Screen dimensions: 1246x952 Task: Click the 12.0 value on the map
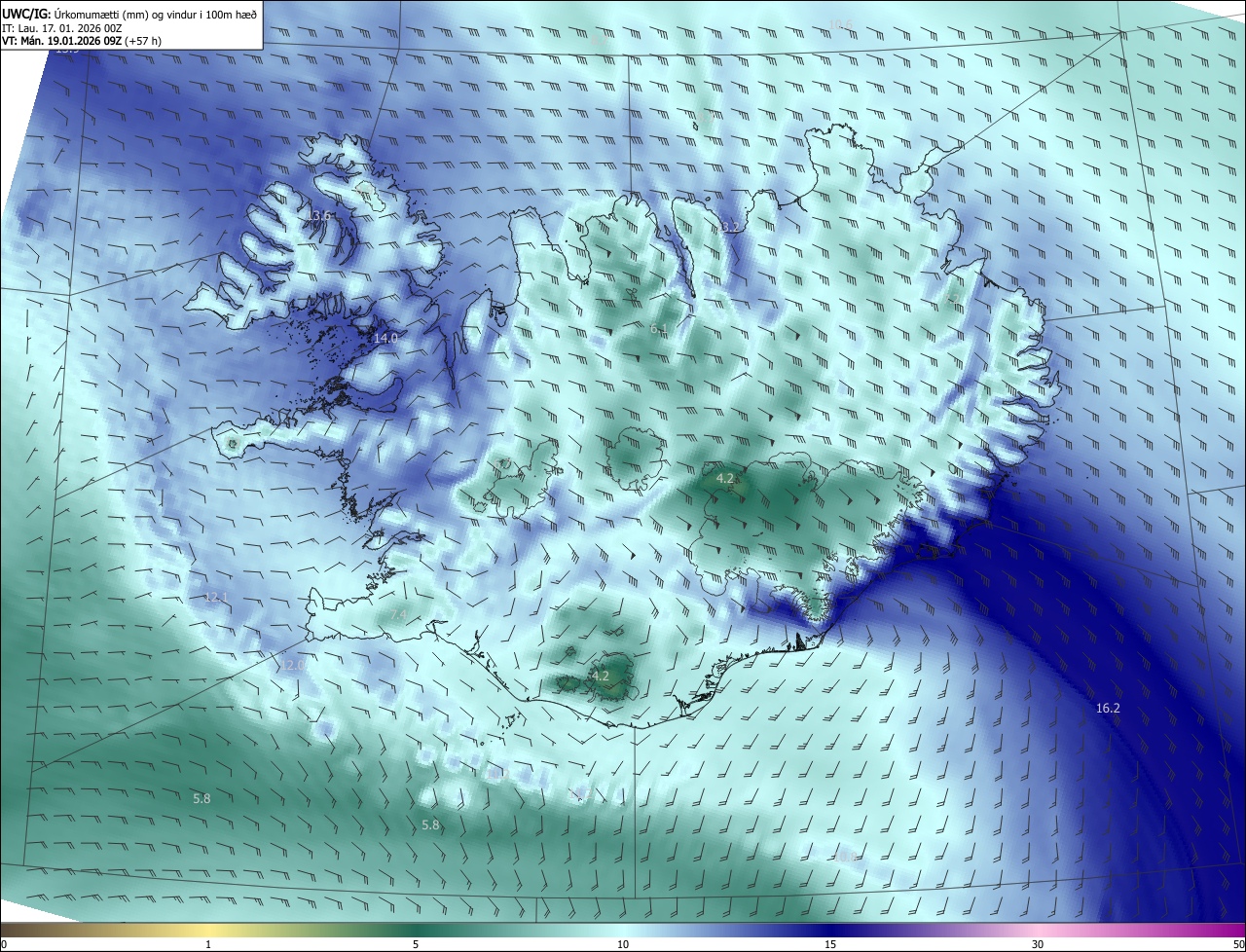pyautogui.click(x=292, y=665)
